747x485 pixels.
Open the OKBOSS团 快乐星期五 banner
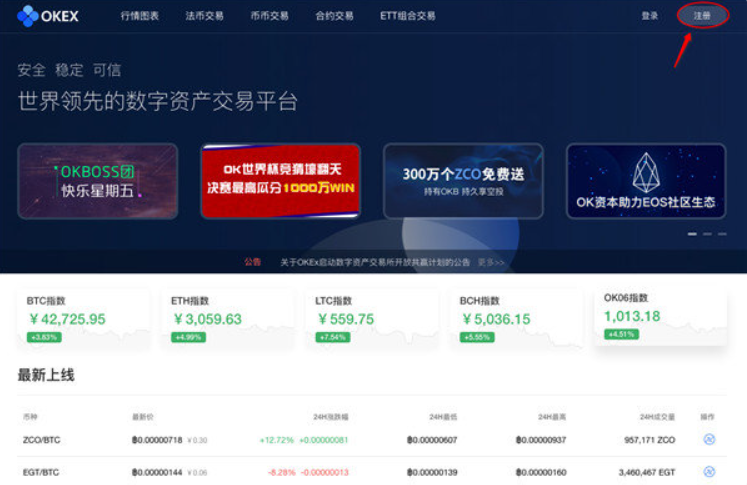click(x=97, y=181)
